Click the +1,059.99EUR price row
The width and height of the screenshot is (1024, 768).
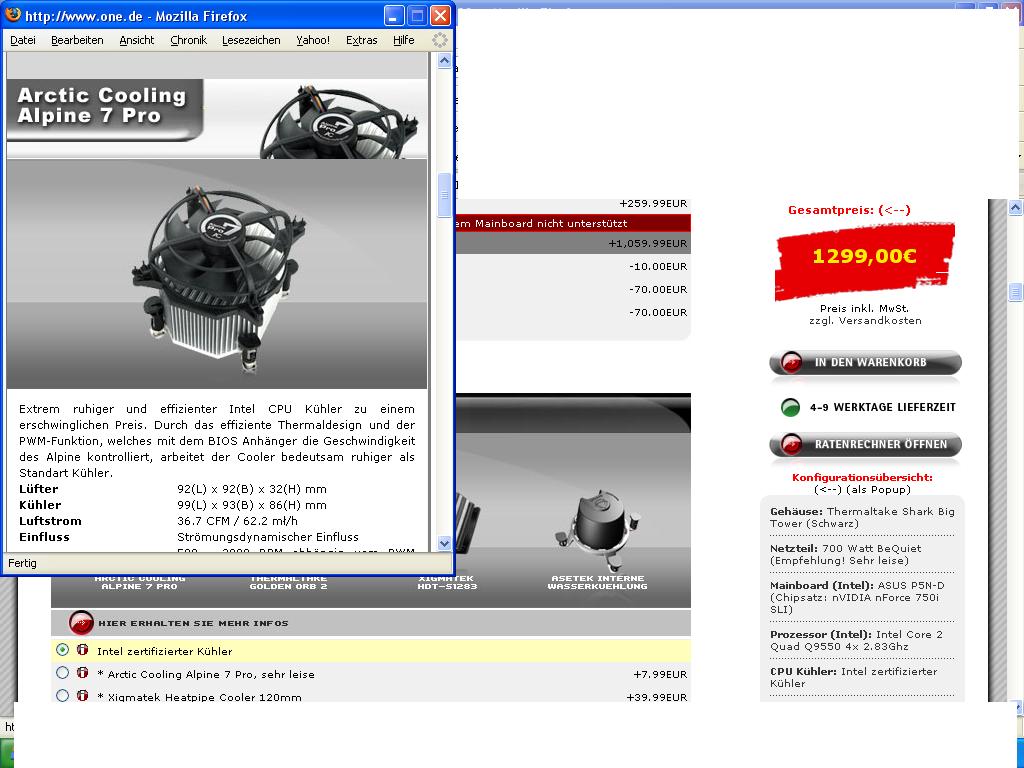[x=573, y=244]
